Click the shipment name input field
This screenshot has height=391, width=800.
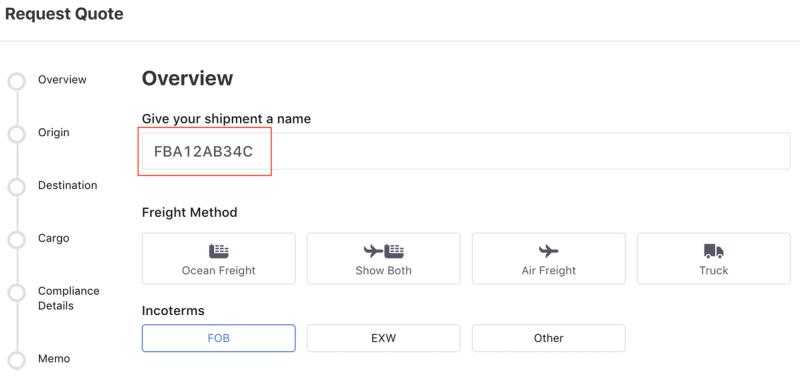[466, 151]
